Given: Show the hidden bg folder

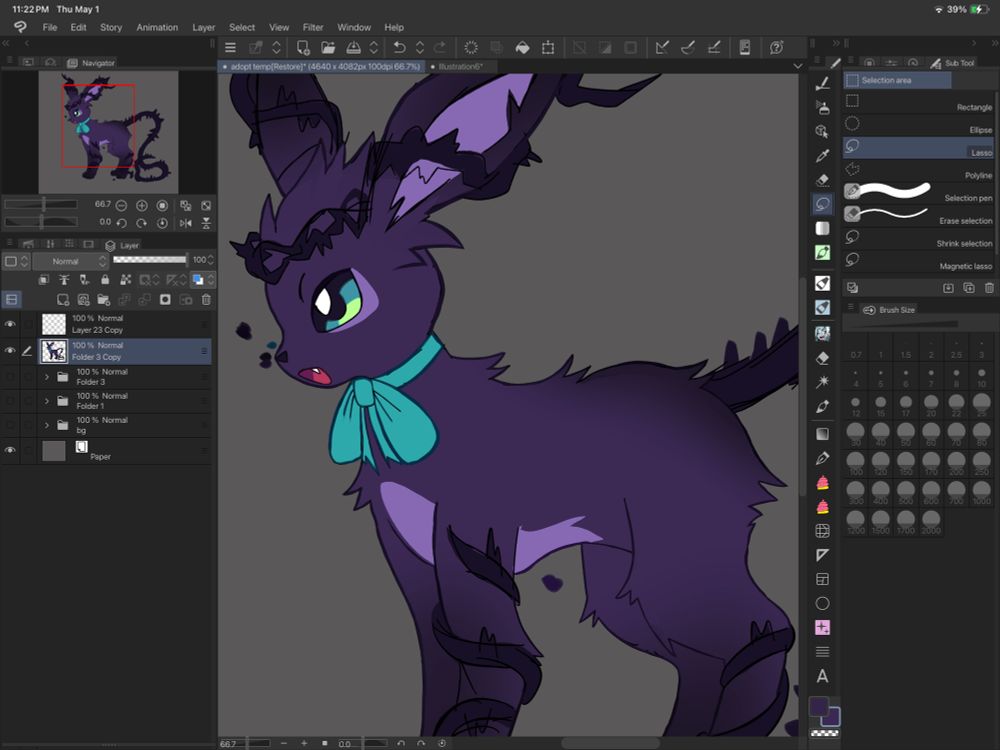Looking at the screenshot, I should (x=10, y=425).
